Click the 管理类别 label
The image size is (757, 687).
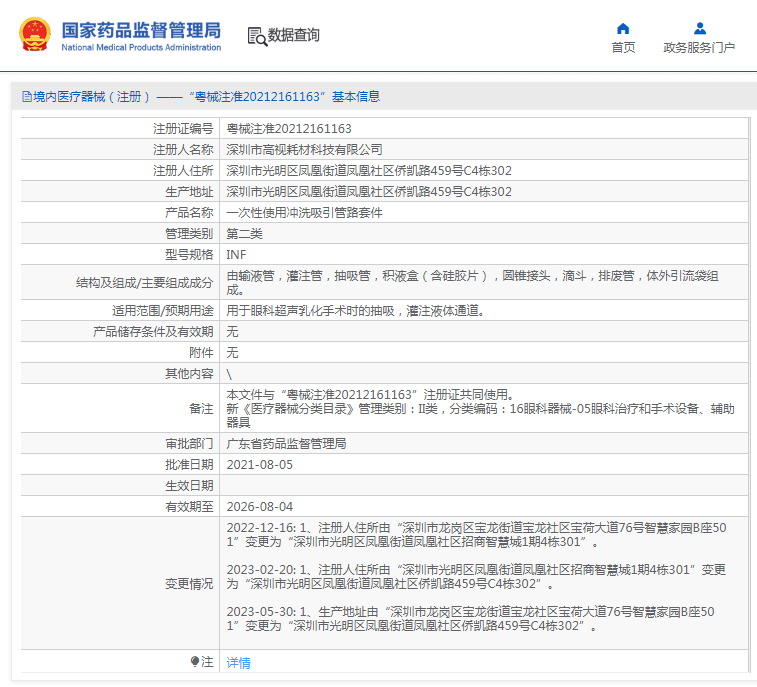pos(189,234)
